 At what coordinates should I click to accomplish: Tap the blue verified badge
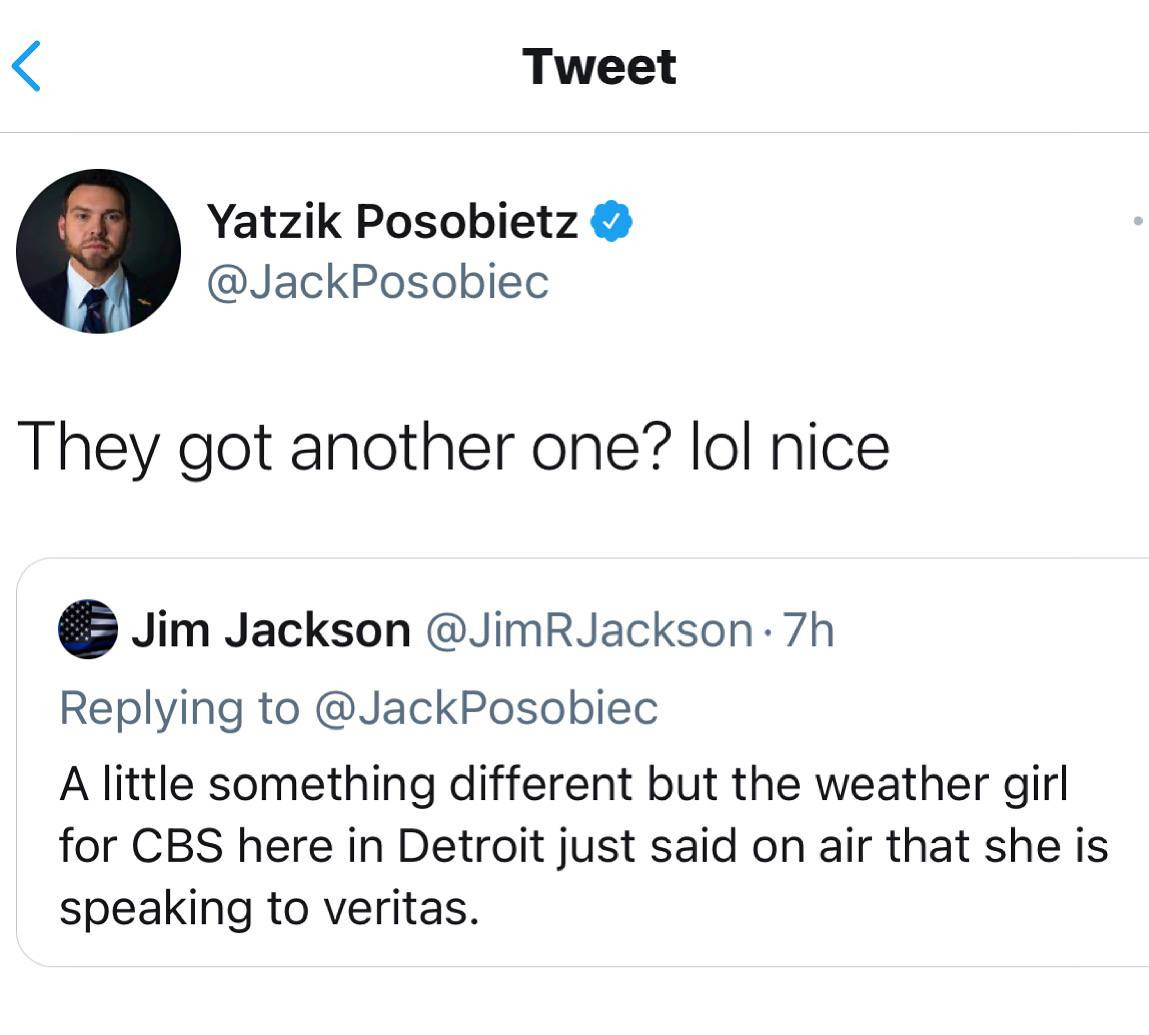point(612,221)
